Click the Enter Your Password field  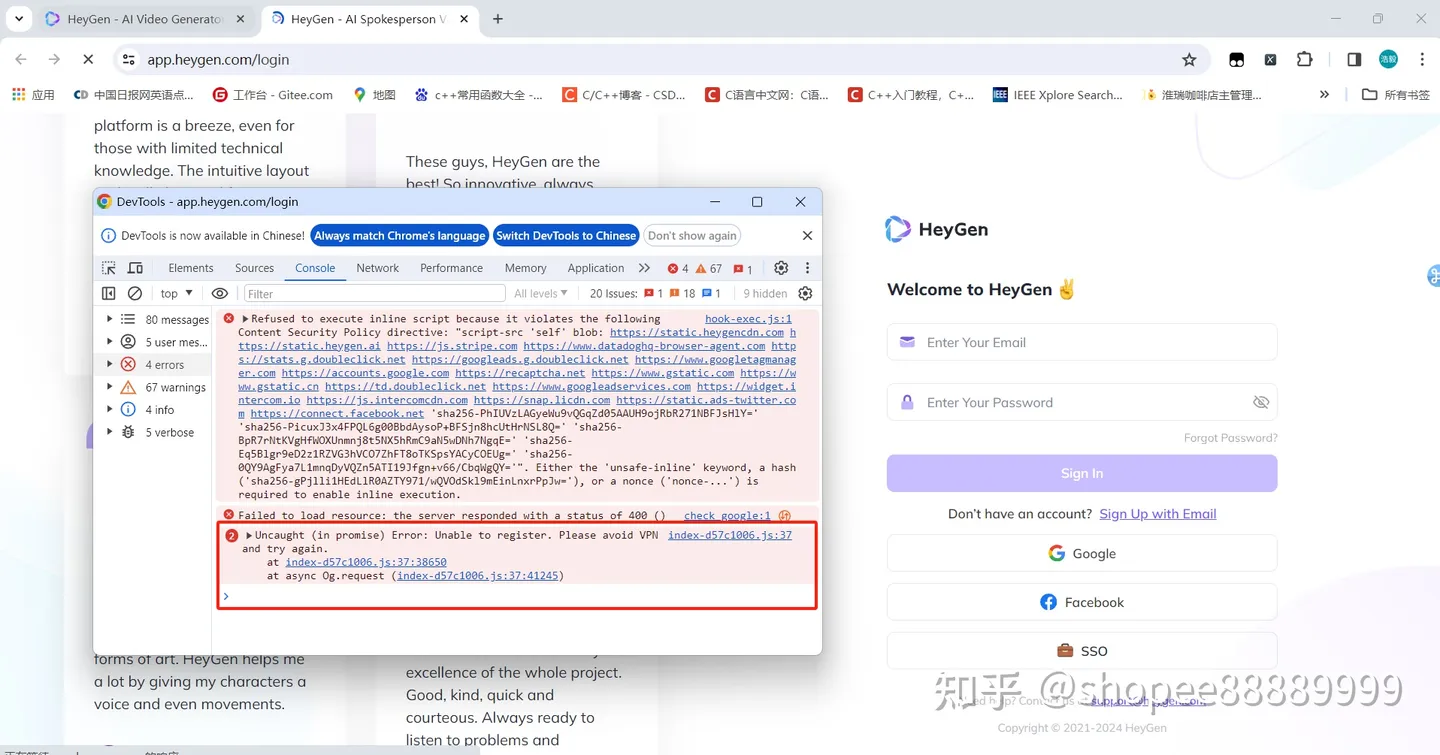pyautogui.click(x=1082, y=402)
